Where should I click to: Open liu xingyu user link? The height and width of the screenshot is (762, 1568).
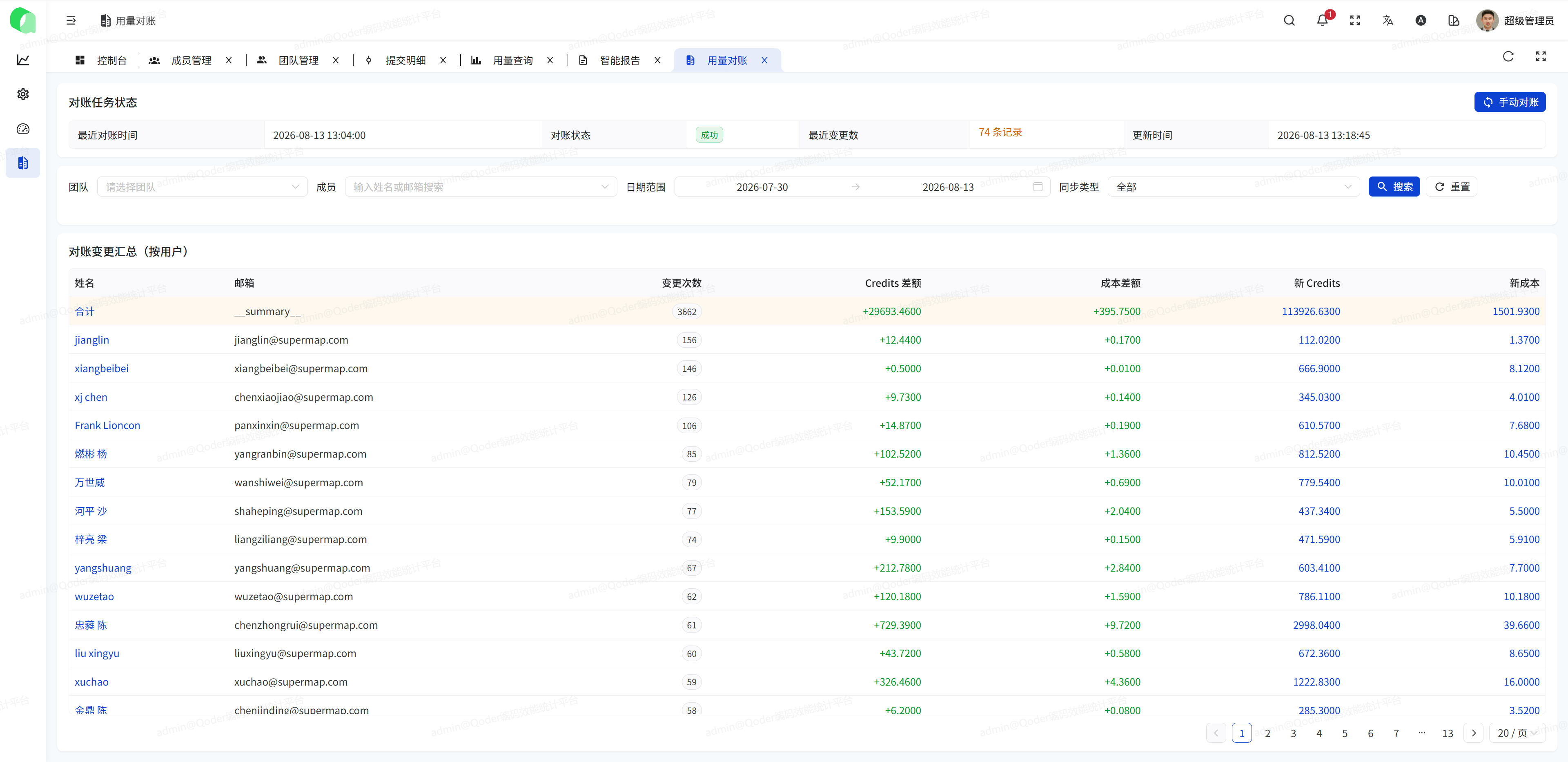click(x=97, y=654)
